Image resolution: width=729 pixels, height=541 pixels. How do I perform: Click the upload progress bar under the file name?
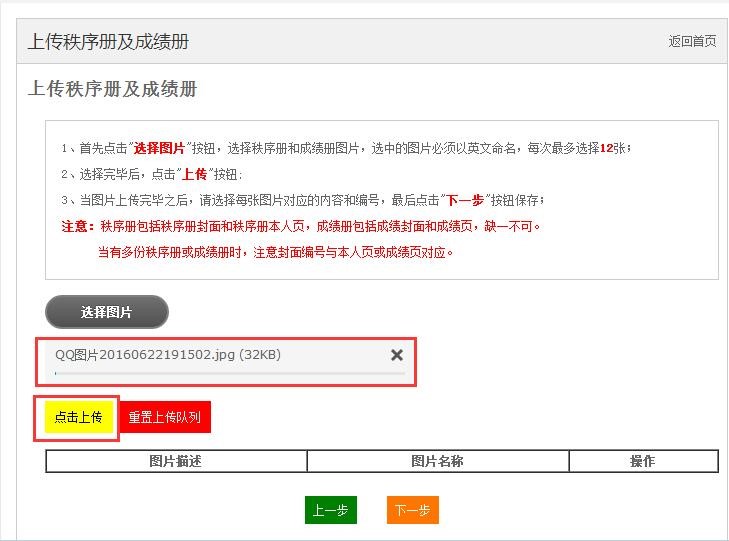pyautogui.click(x=230, y=373)
